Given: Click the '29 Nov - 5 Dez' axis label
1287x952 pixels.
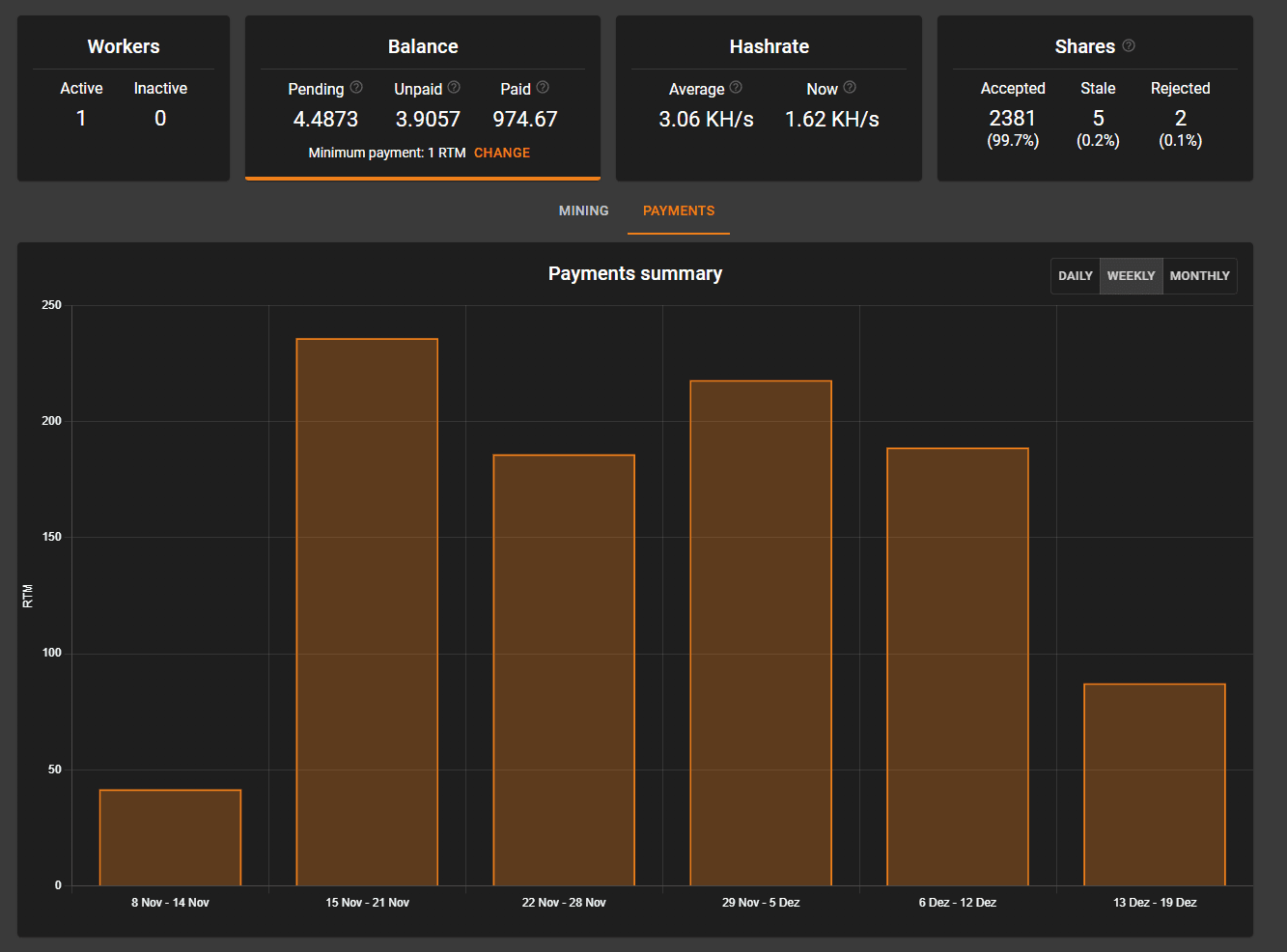Looking at the screenshot, I should [x=761, y=903].
